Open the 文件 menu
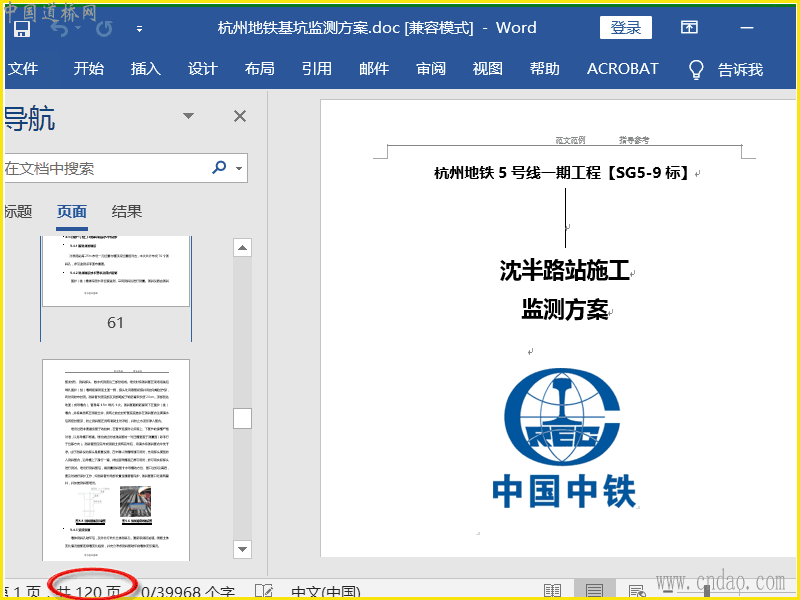Screen dimensions: 800x600 coord(23,68)
